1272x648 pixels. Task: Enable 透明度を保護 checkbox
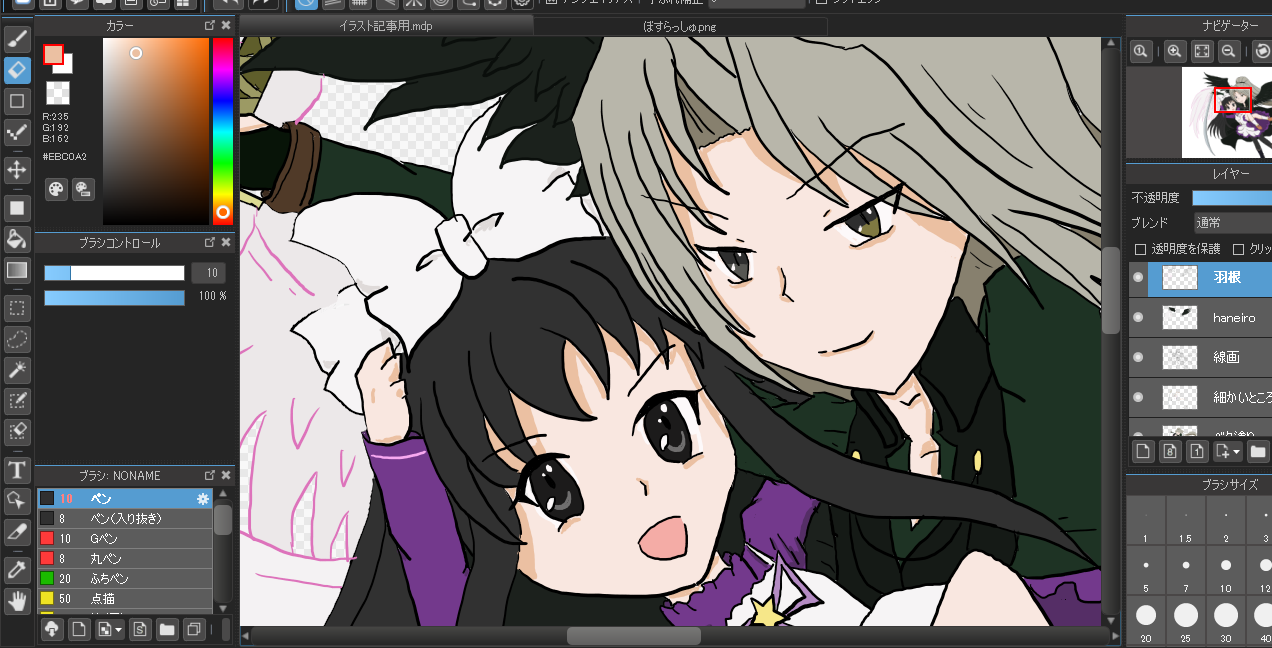(x=1141, y=249)
